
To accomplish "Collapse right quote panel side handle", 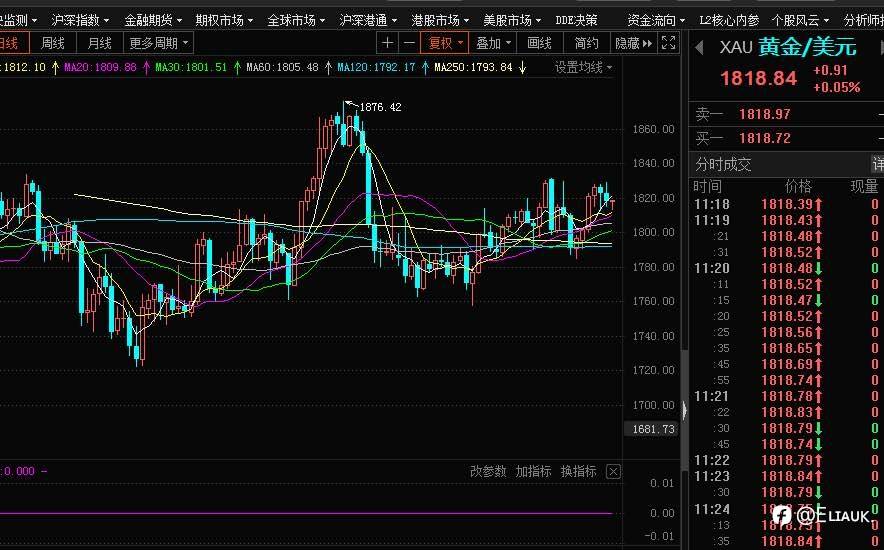I will (684, 410).
